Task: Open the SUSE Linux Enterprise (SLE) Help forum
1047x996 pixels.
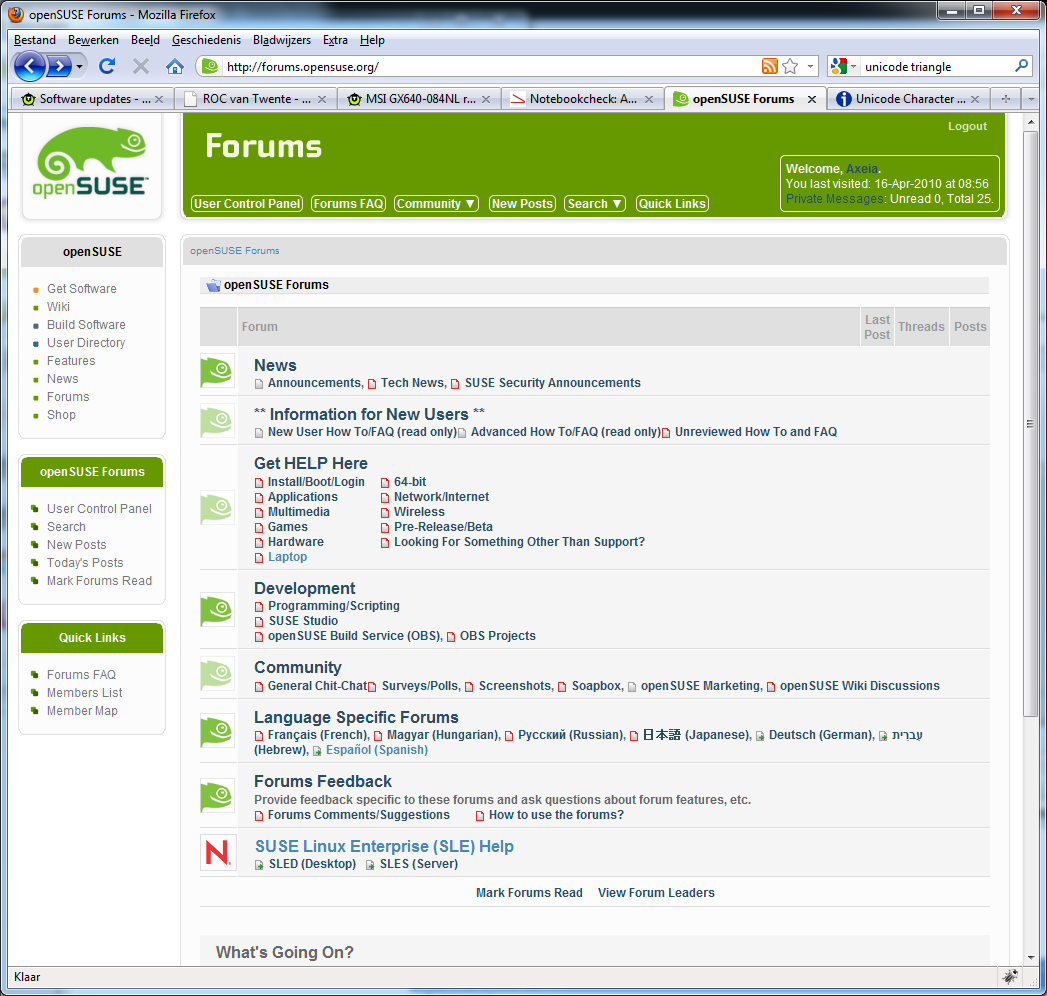Action: coord(384,846)
